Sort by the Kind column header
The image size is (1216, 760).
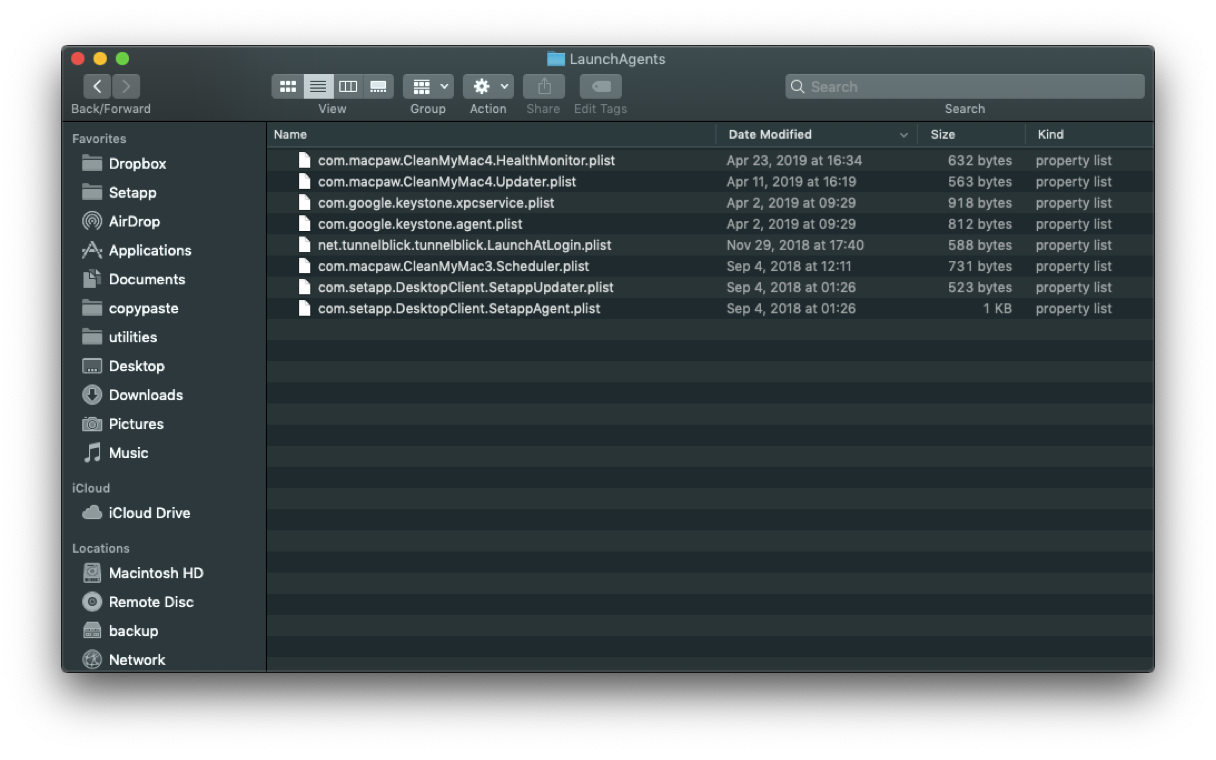1088,134
